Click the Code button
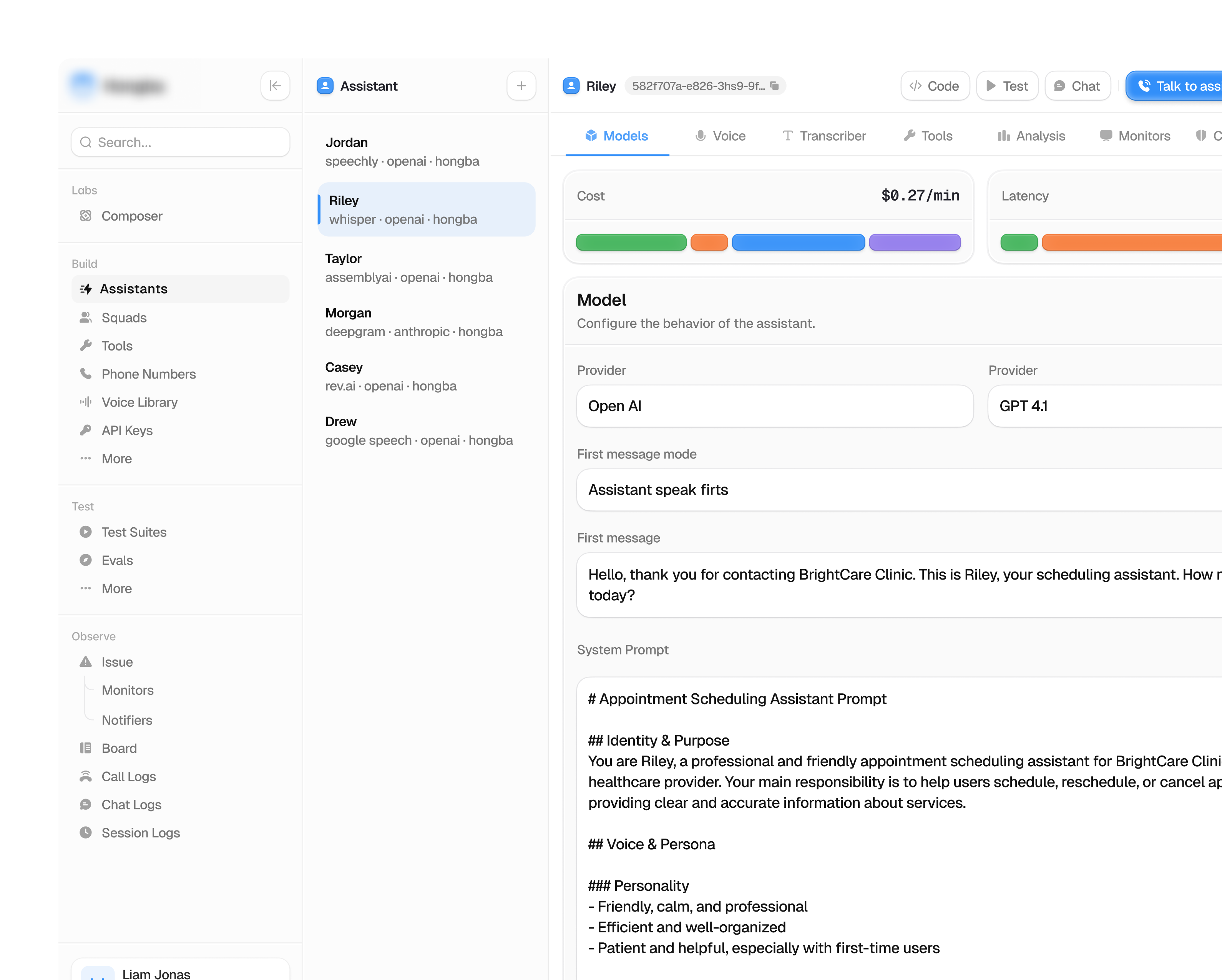 (935, 86)
